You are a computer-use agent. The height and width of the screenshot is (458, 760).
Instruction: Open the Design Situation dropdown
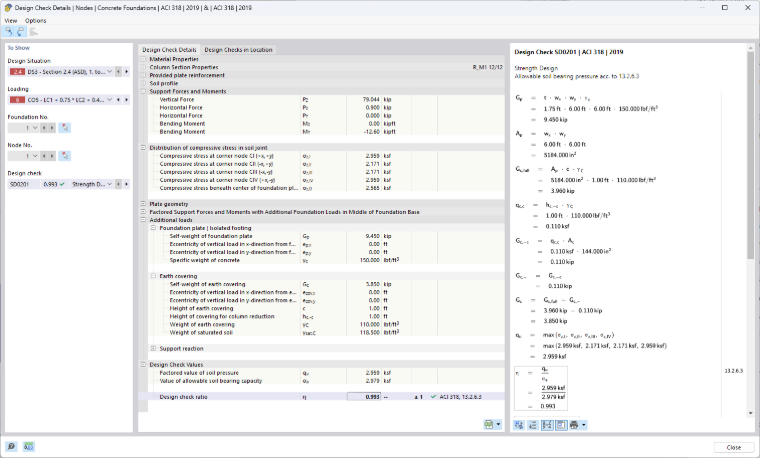point(110,72)
